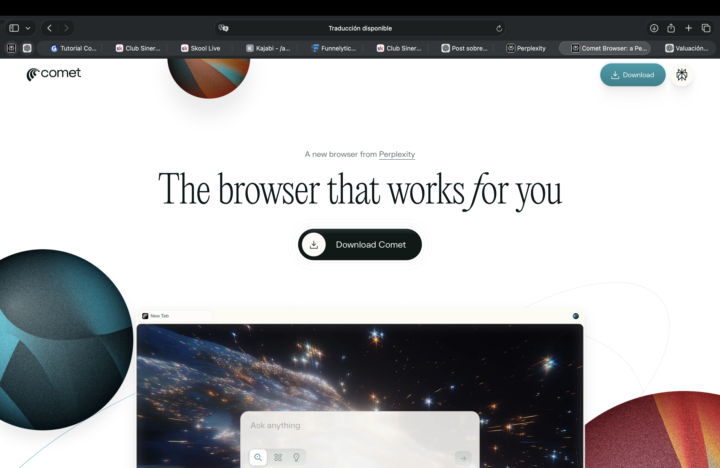Open the Perplexity link
The width and height of the screenshot is (720, 468).
[x=397, y=154]
